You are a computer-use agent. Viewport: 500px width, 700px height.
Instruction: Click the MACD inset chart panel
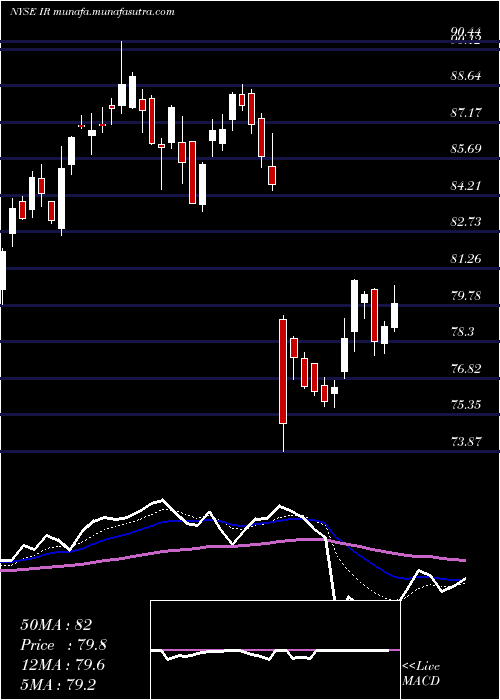[275, 650]
